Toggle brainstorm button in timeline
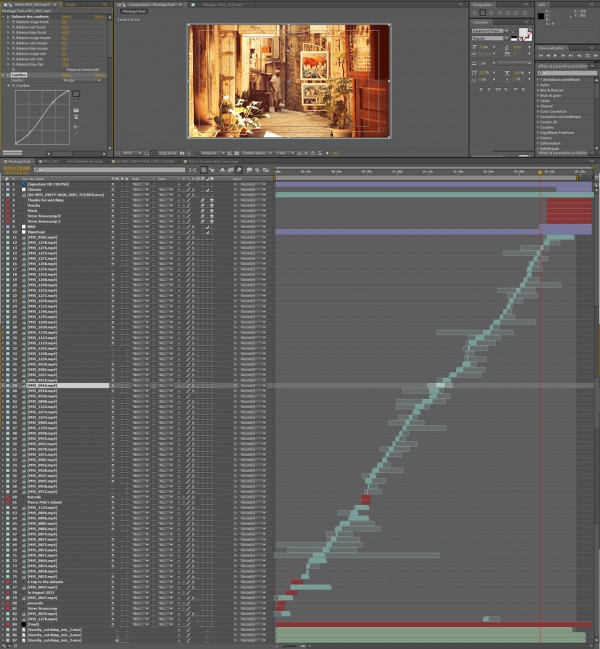Viewport: 600px width, 649px height. (249, 170)
